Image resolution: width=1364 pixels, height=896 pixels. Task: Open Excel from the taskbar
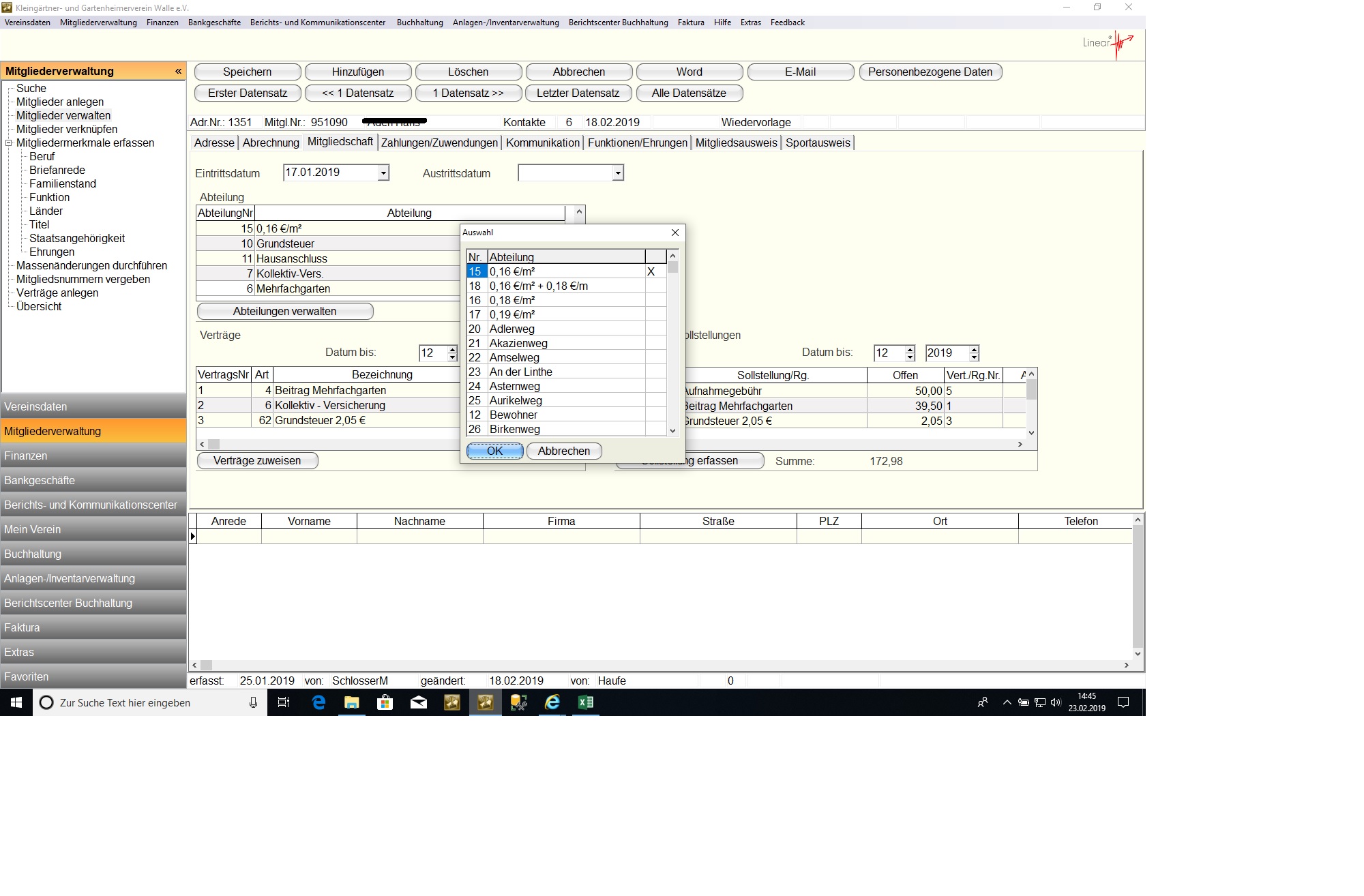point(585,702)
